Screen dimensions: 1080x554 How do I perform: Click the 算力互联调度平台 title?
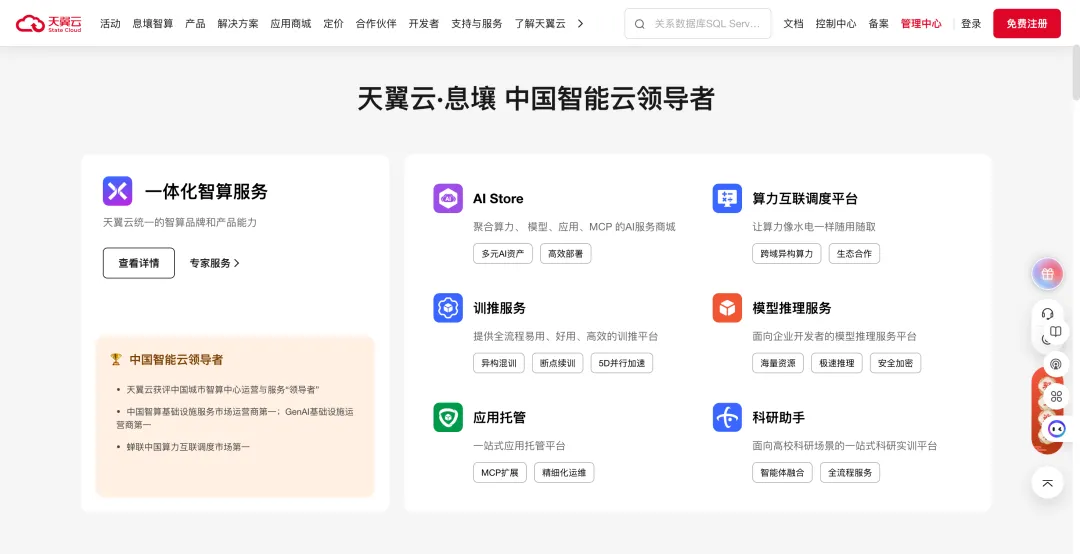point(805,198)
